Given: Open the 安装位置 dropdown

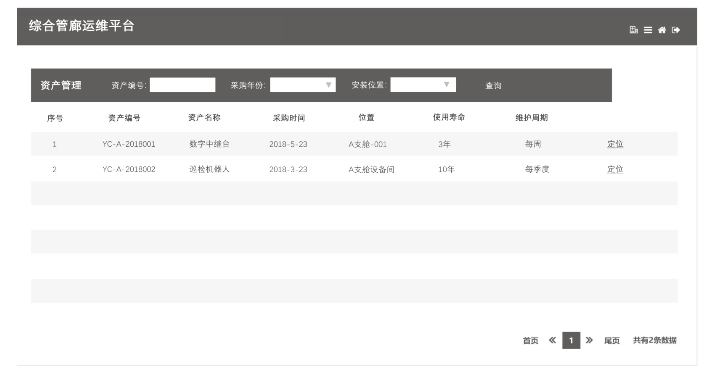Looking at the screenshot, I should pos(423,85).
